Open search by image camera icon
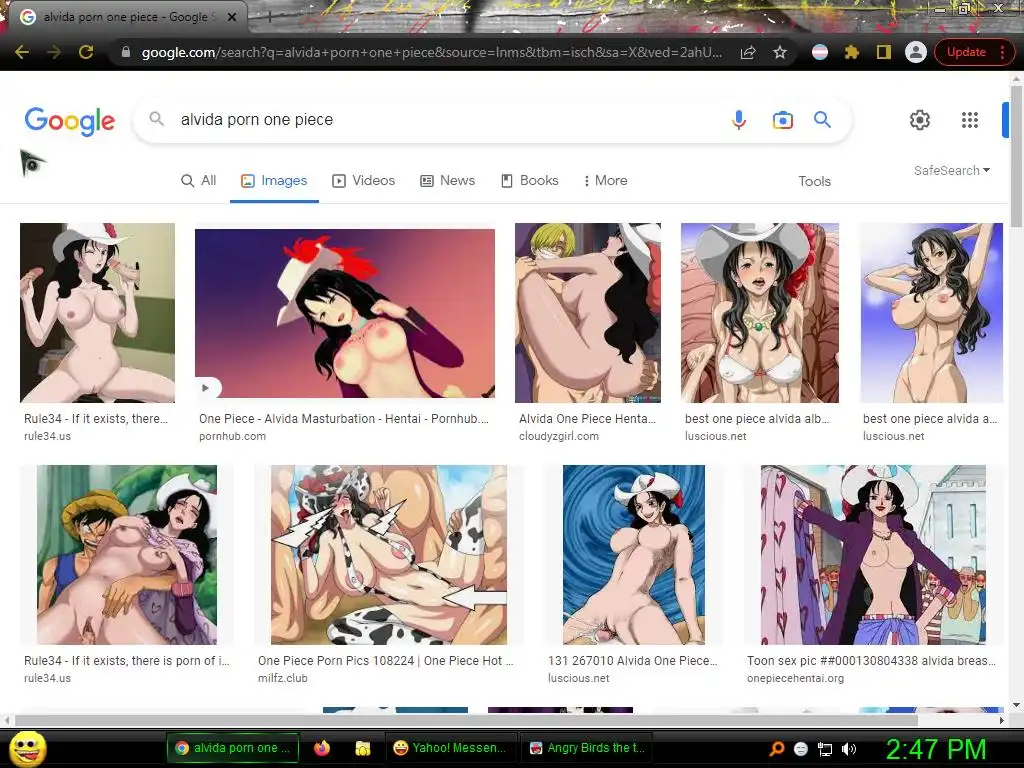Screen dimensions: 1024x768 [x=782, y=120]
